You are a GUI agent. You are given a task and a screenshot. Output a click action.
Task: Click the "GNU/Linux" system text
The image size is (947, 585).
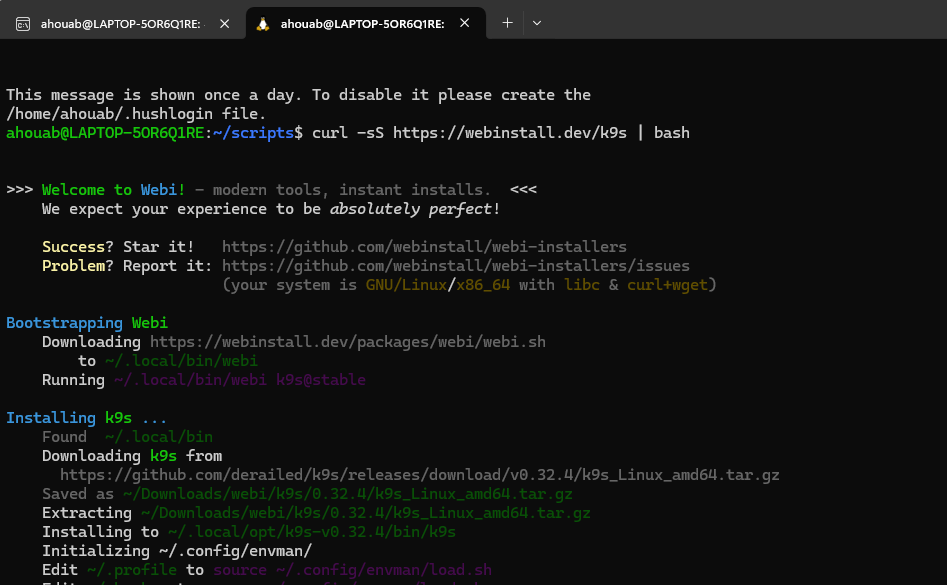click(406, 285)
